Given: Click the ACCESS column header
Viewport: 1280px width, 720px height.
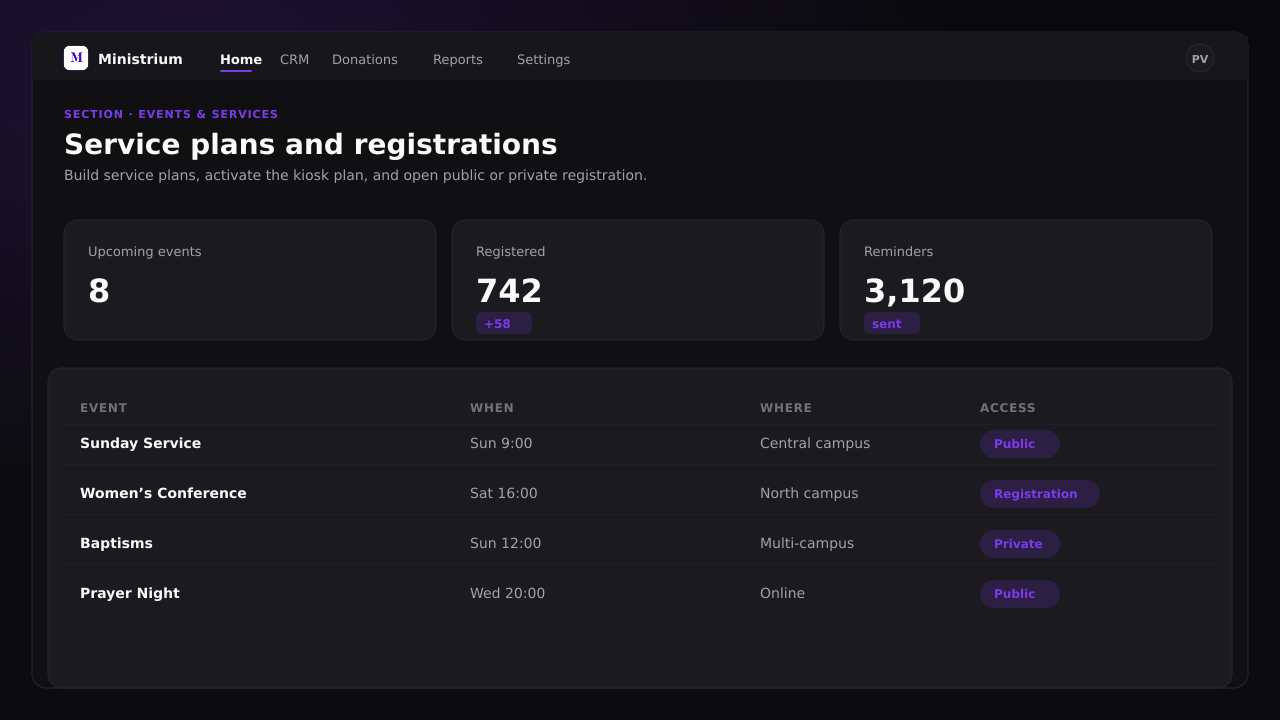Looking at the screenshot, I should (x=1008, y=408).
